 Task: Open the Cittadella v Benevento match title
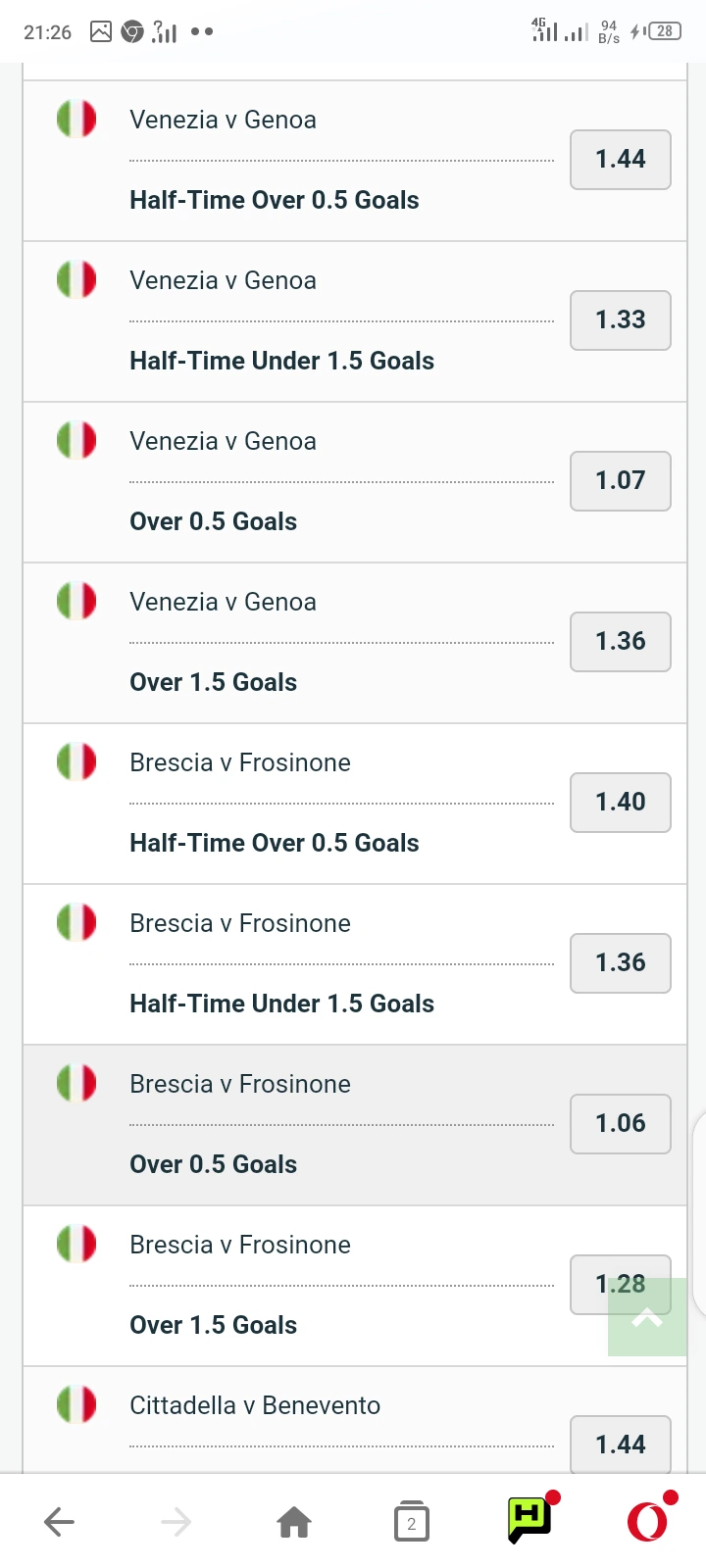(255, 1405)
